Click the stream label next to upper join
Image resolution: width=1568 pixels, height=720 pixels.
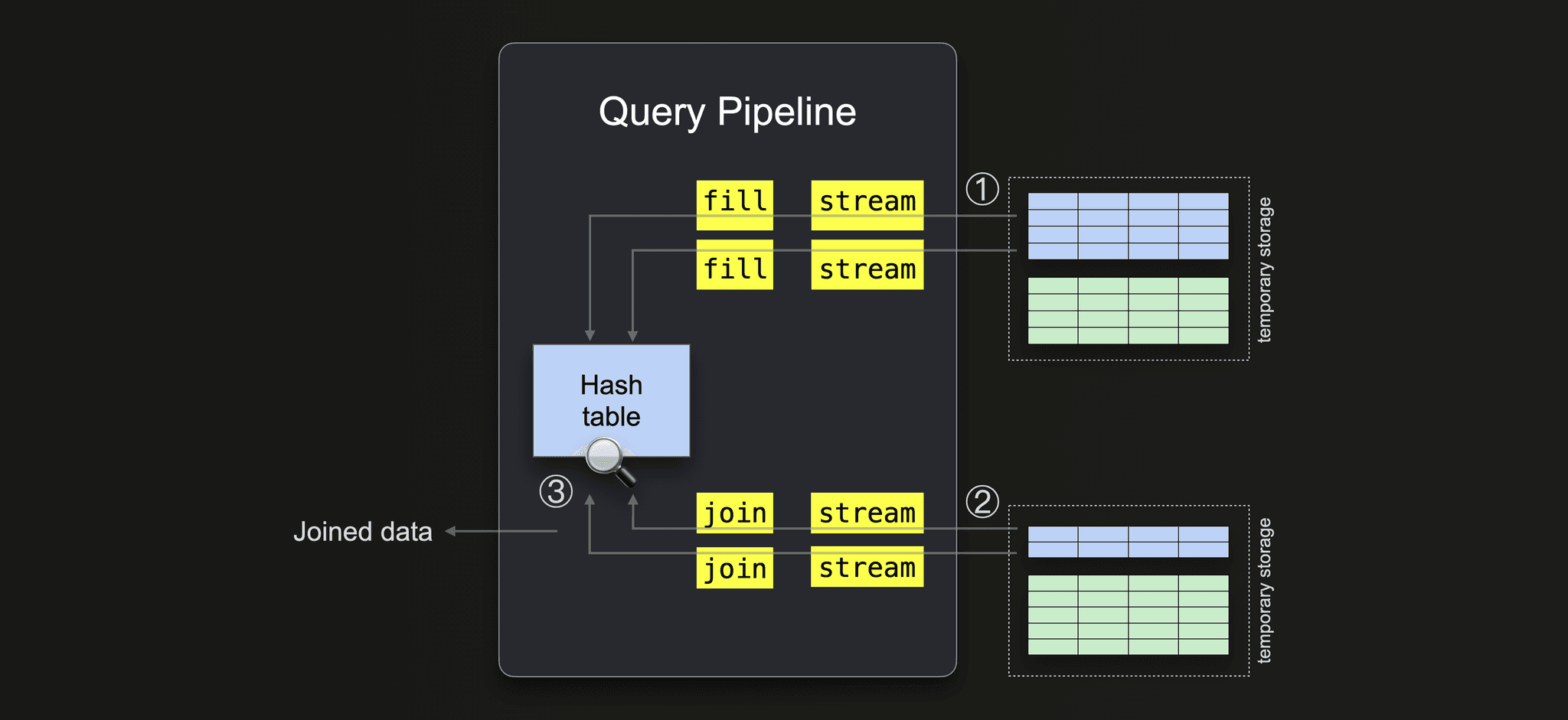867,513
